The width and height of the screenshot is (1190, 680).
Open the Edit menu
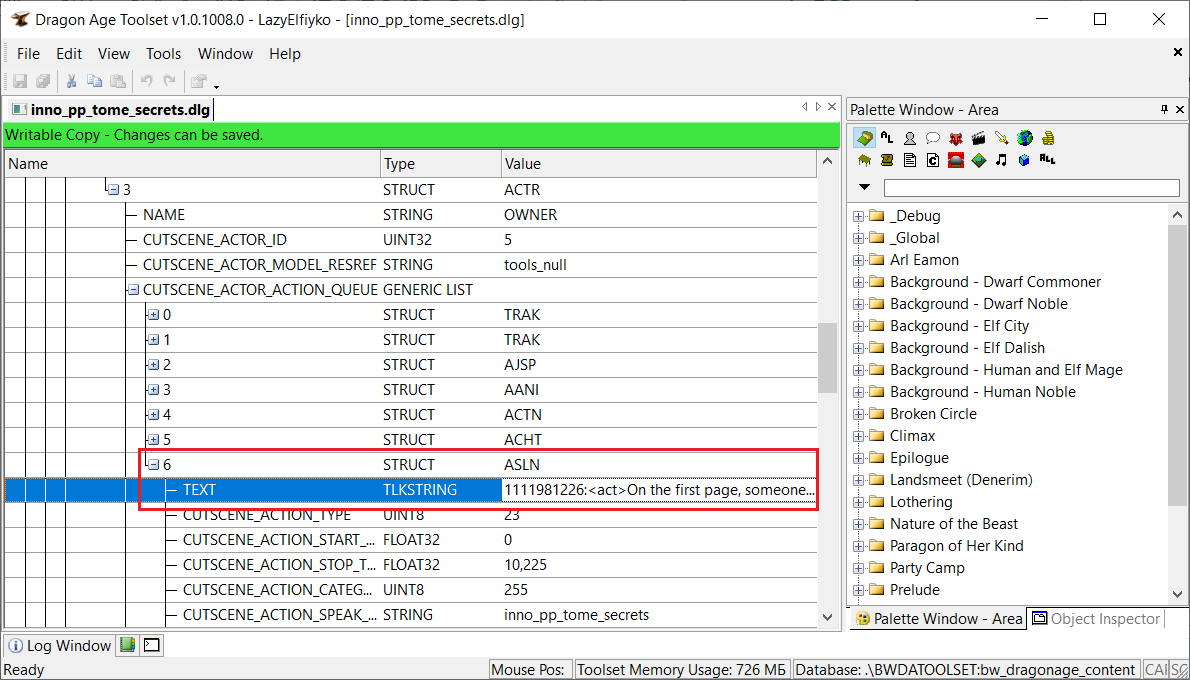(x=69, y=54)
